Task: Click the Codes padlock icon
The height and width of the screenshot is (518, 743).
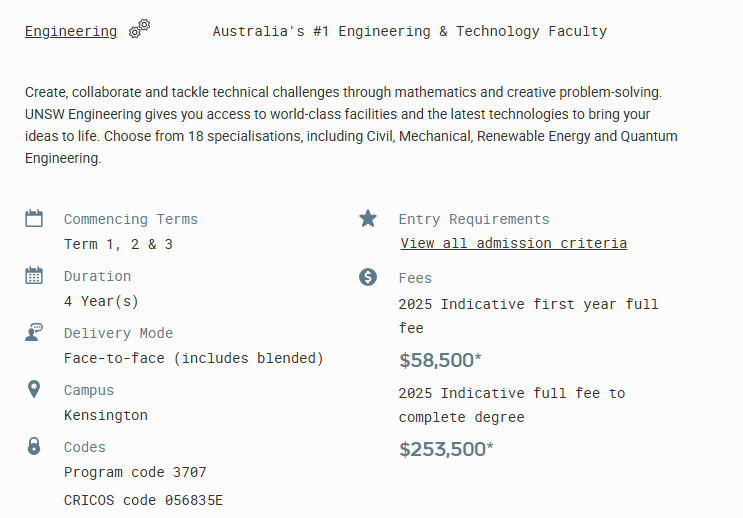Action: [x=34, y=446]
